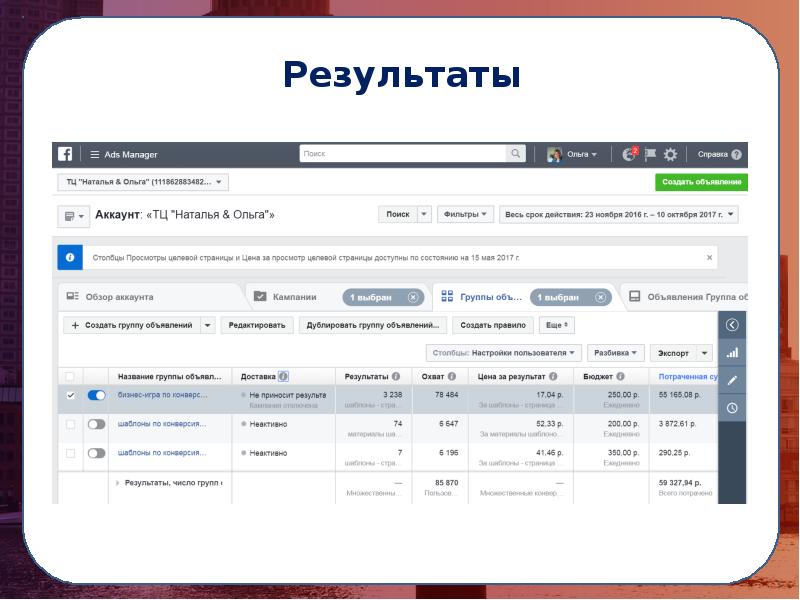Screen dimensions: 800x600
Task: Collapse the right sidebar arrow icon
Action: pyautogui.click(x=732, y=325)
